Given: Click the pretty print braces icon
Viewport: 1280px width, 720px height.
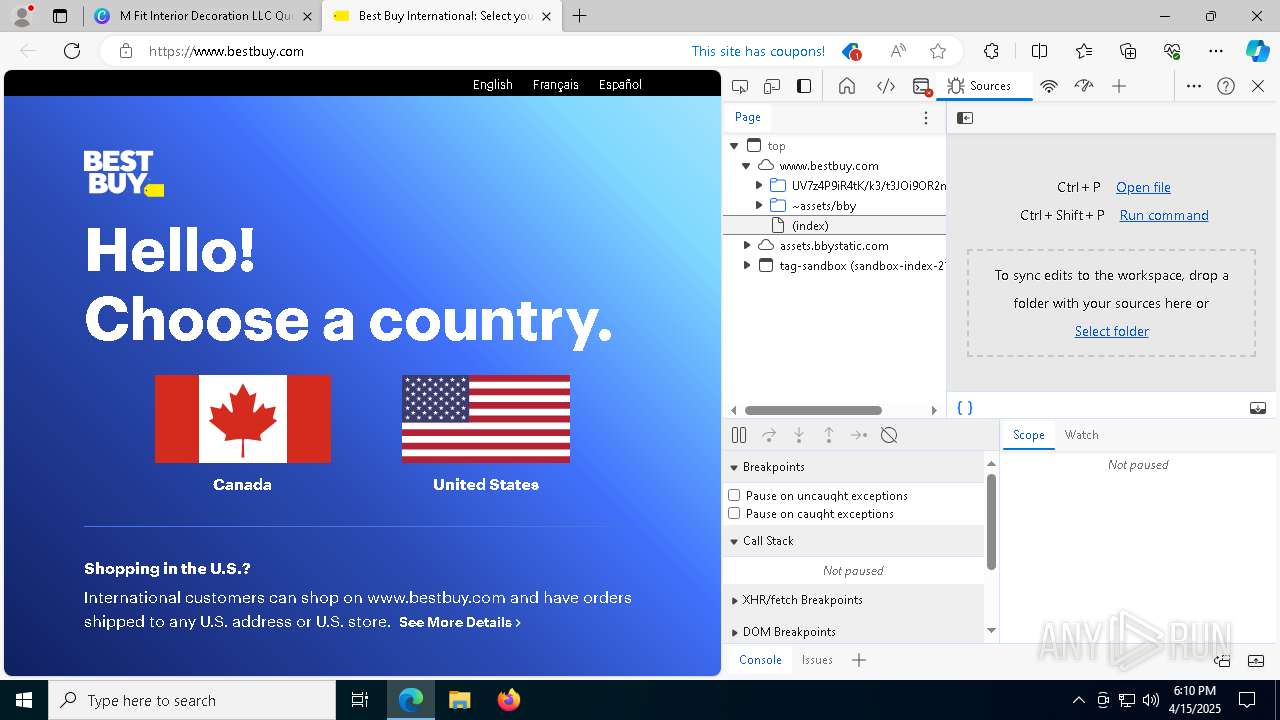Looking at the screenshot, I should click(965, 408).
